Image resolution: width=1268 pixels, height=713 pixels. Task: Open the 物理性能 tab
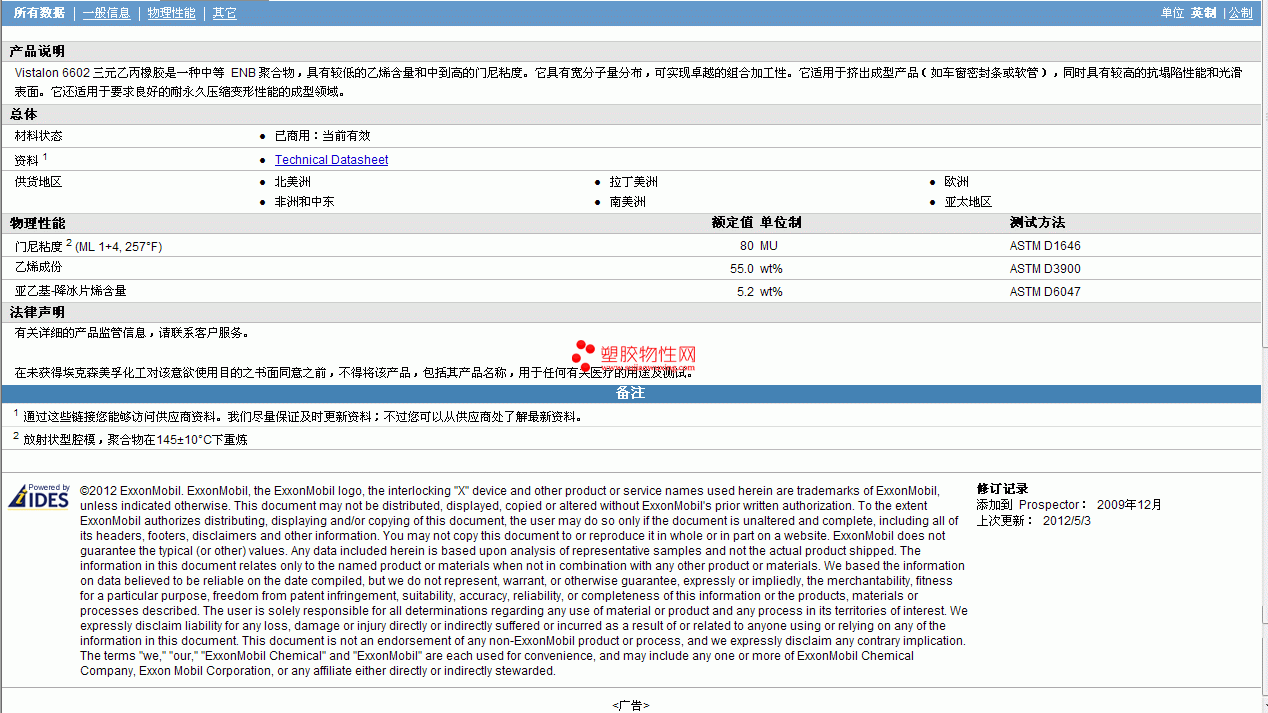pos(171,13)
